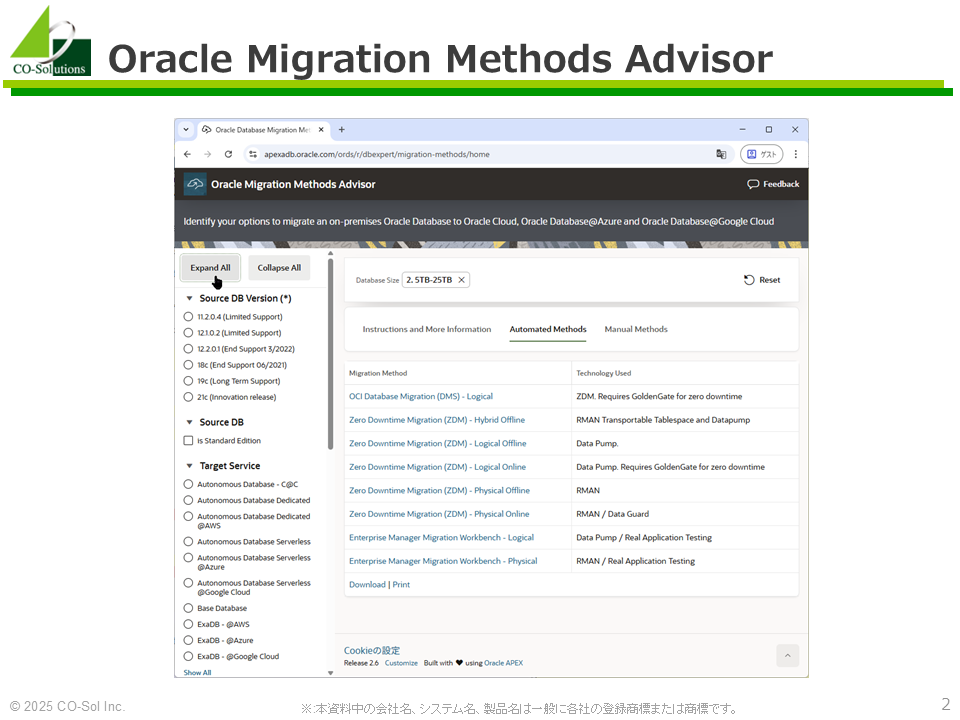960x720 pixels.
Task: Click the Technology Used column header
Action: click(603, 373)
